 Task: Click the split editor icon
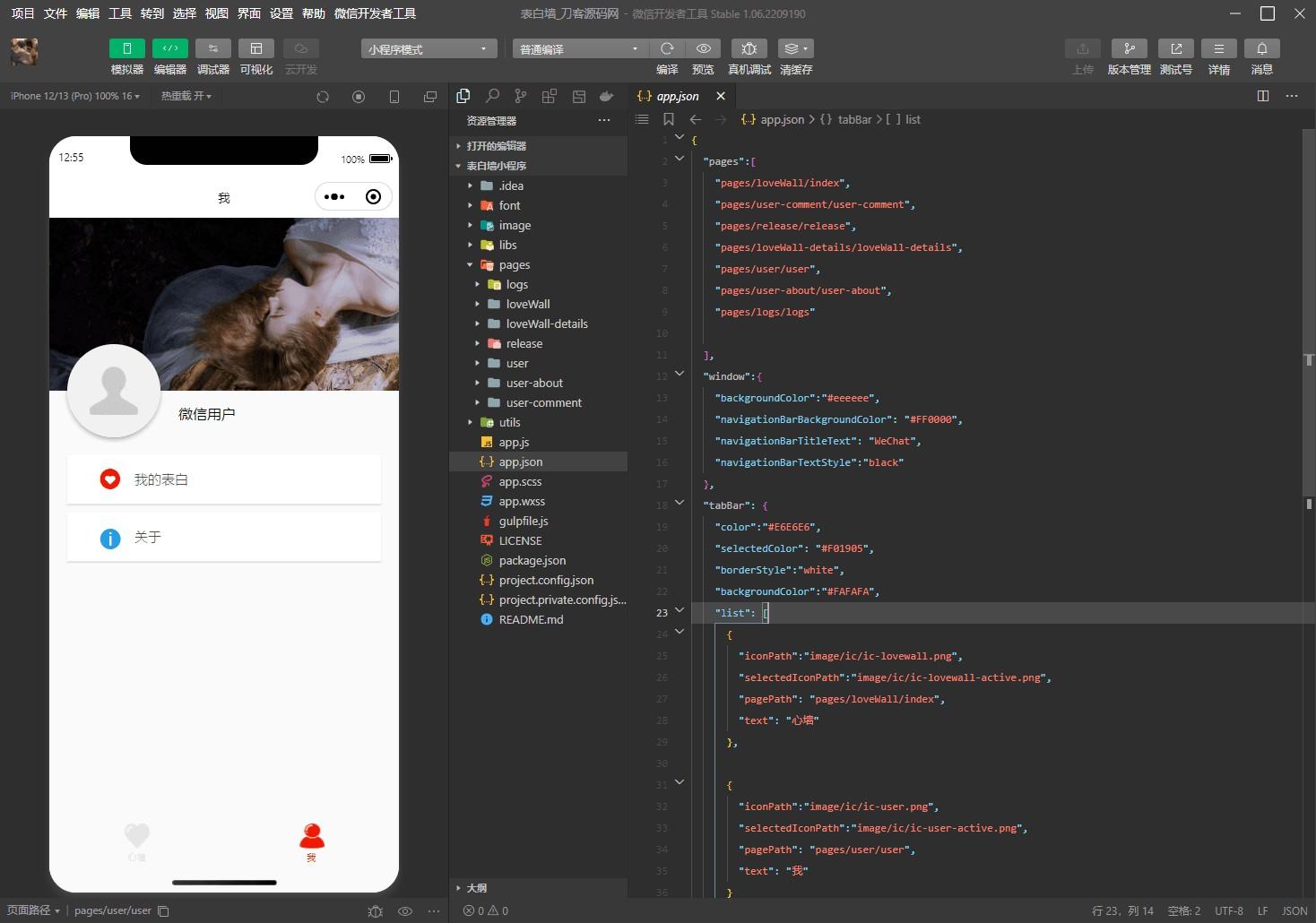pyautogui.click(x=1262, y=96)
